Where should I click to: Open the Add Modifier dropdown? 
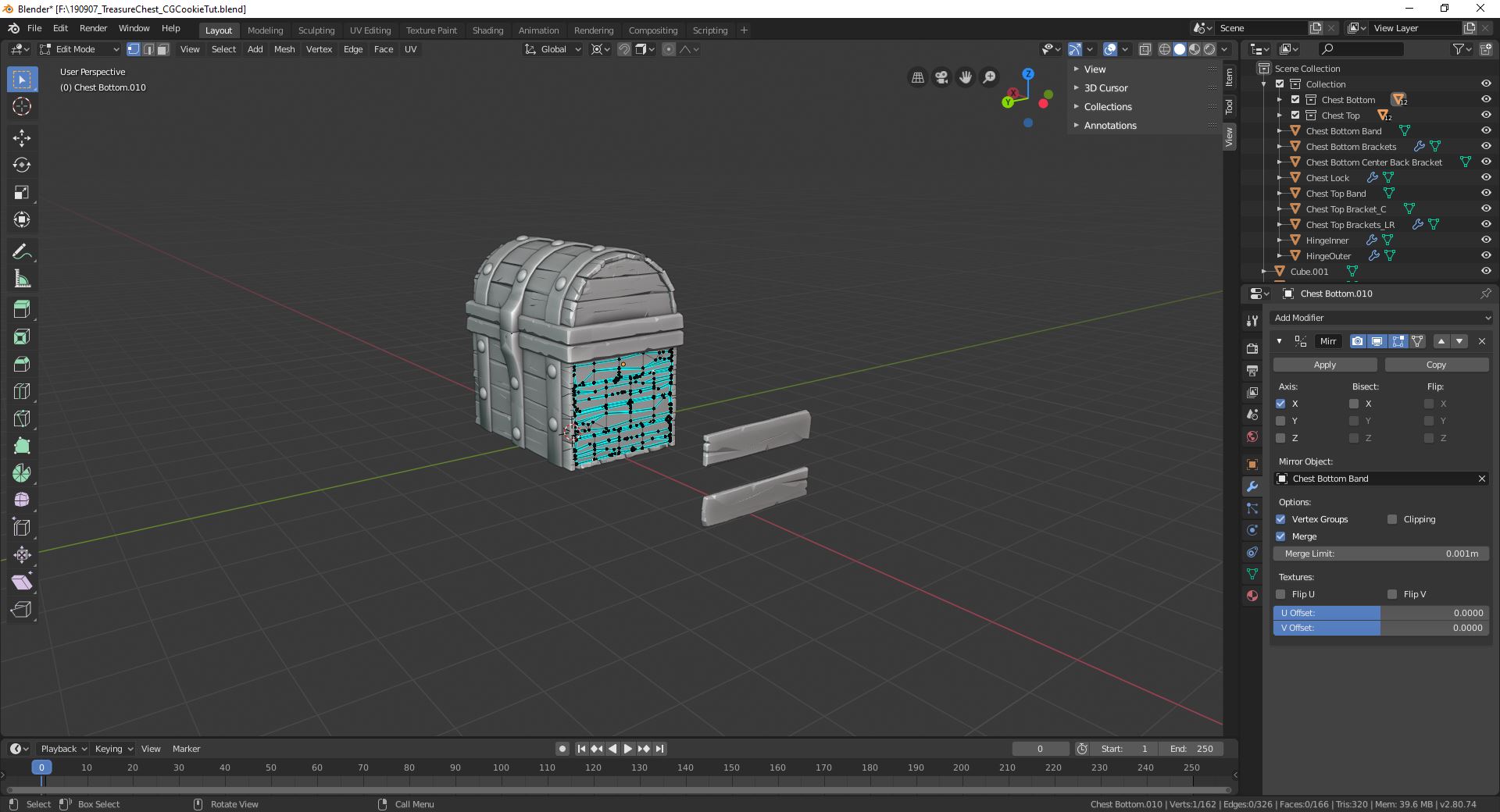point(1381,318)
